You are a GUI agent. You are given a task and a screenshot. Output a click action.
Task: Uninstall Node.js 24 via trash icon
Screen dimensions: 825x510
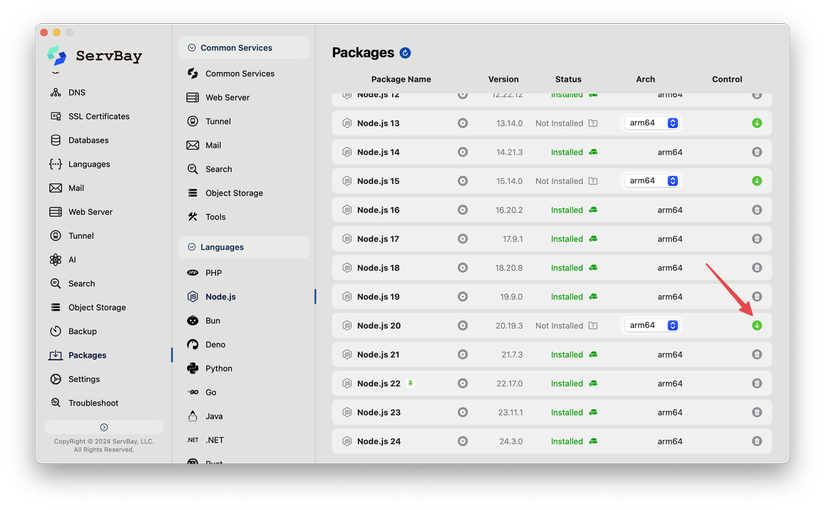757,442
